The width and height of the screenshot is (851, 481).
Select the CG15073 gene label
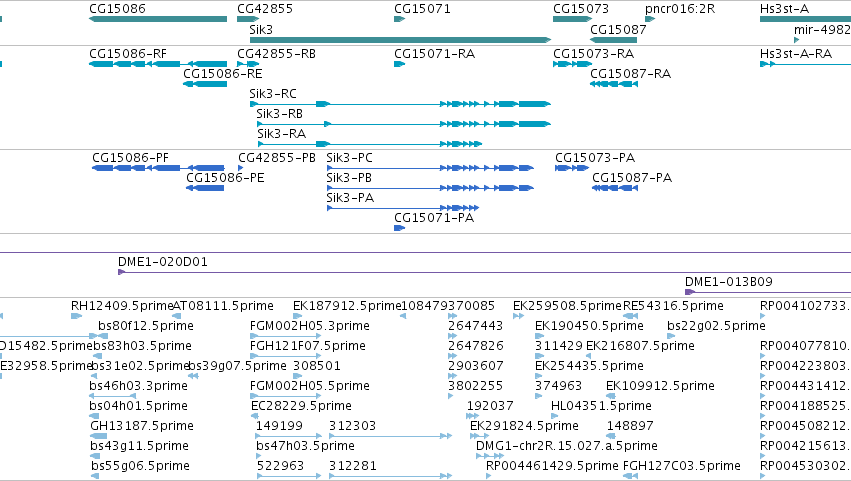click(x=581, y=9)
